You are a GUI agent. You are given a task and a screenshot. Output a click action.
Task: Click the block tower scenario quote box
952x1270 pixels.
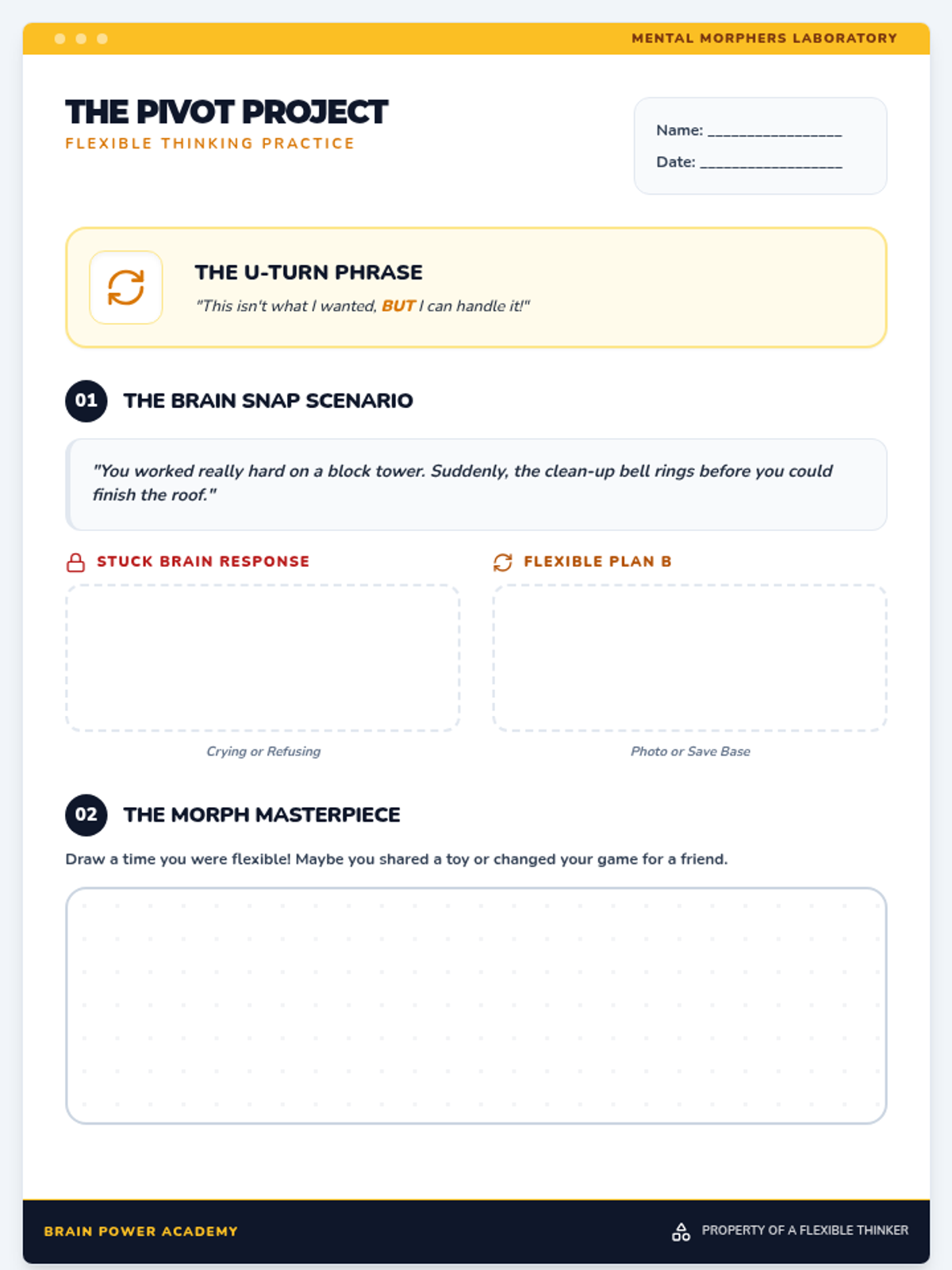point(476,484)
